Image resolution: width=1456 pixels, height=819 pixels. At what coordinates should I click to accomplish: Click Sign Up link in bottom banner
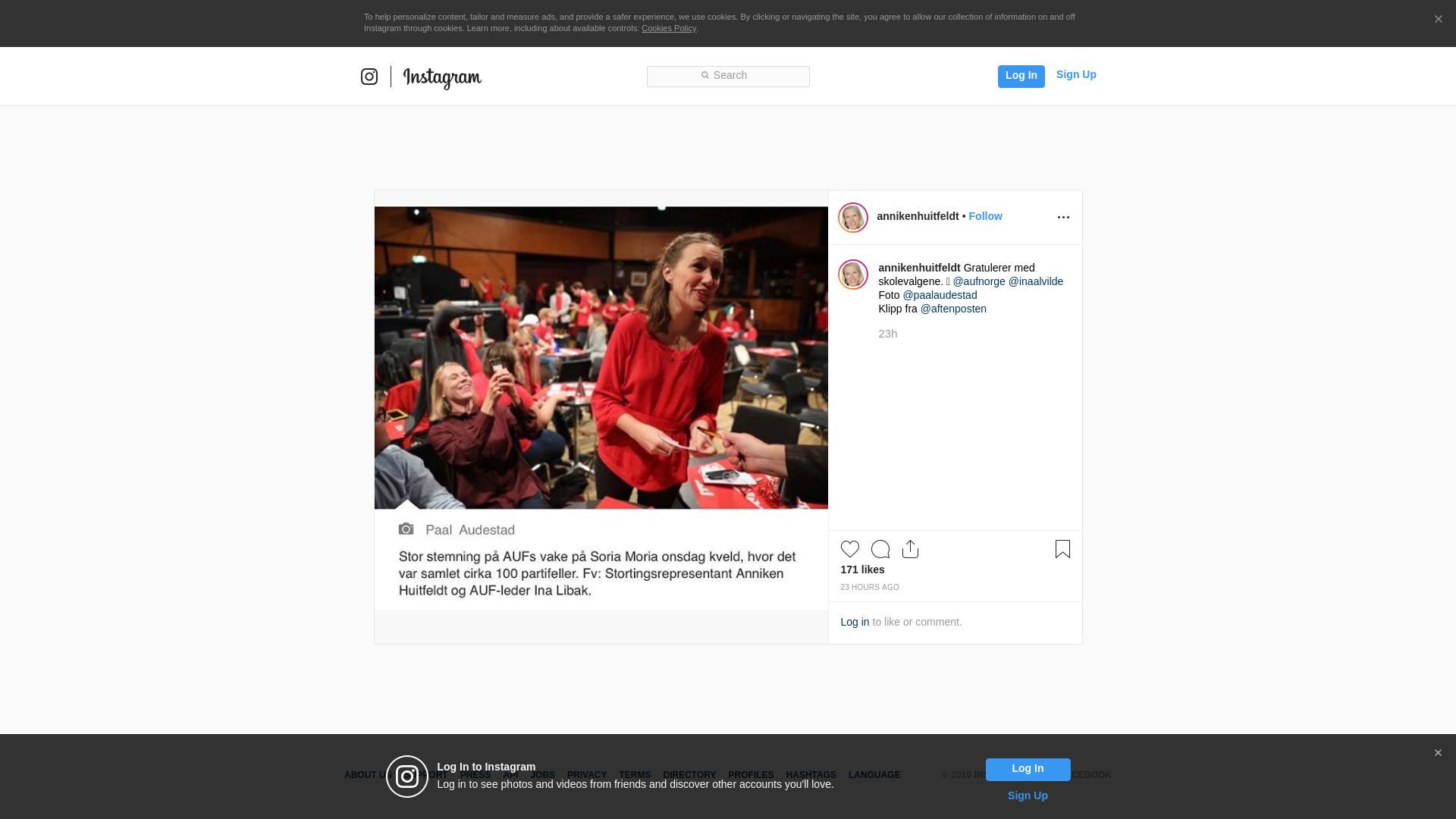click(1028, 795)
